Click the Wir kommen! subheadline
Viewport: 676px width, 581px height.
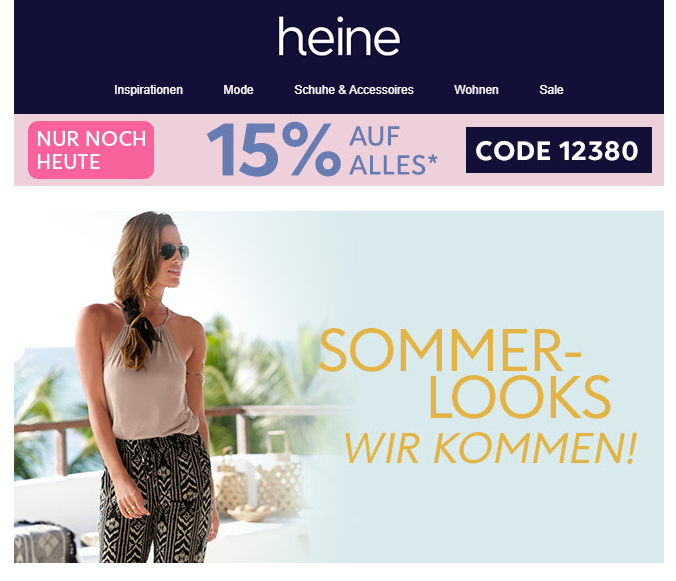coord(491,448)
